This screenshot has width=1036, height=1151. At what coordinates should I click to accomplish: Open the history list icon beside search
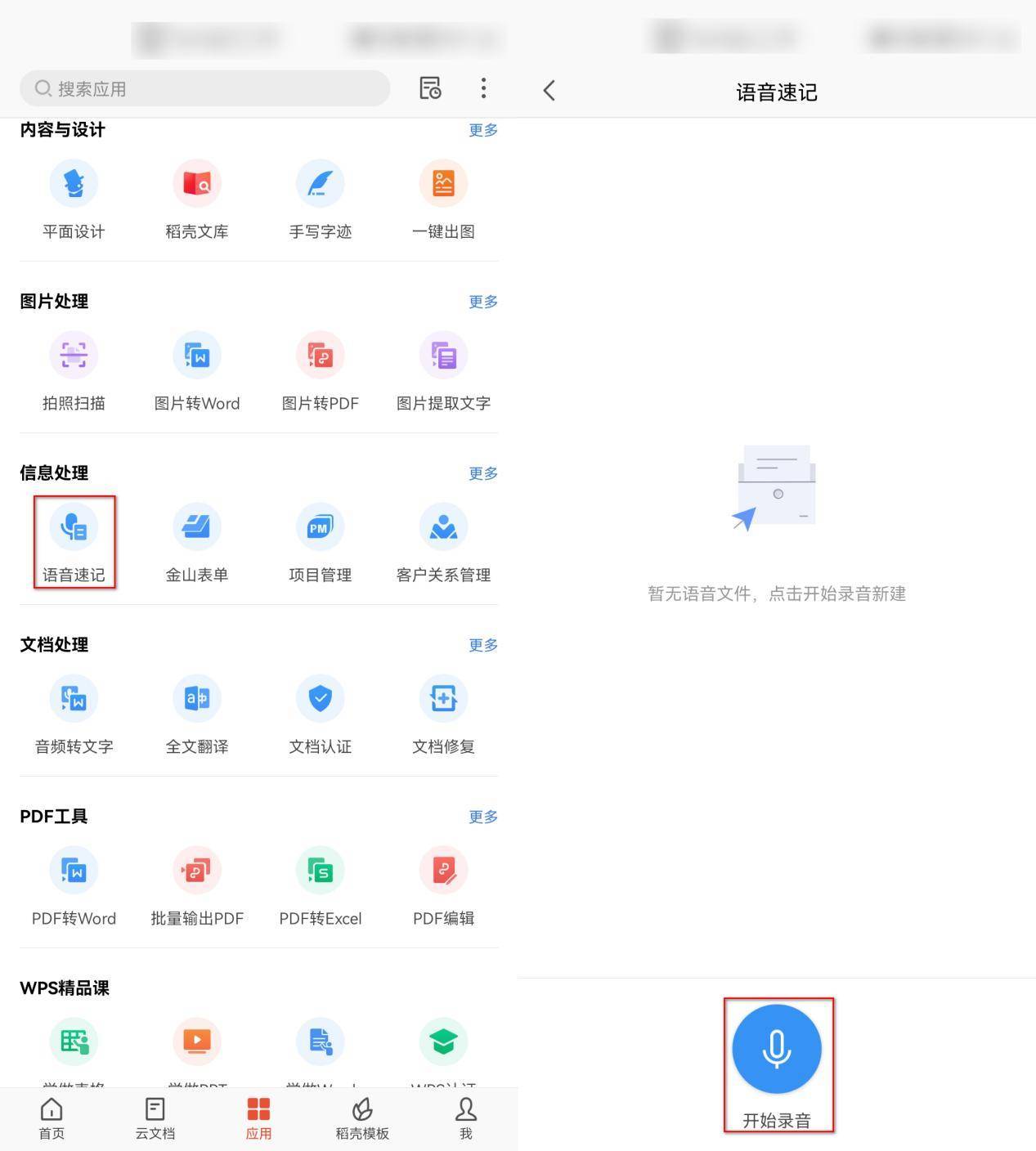coord(430,88)
